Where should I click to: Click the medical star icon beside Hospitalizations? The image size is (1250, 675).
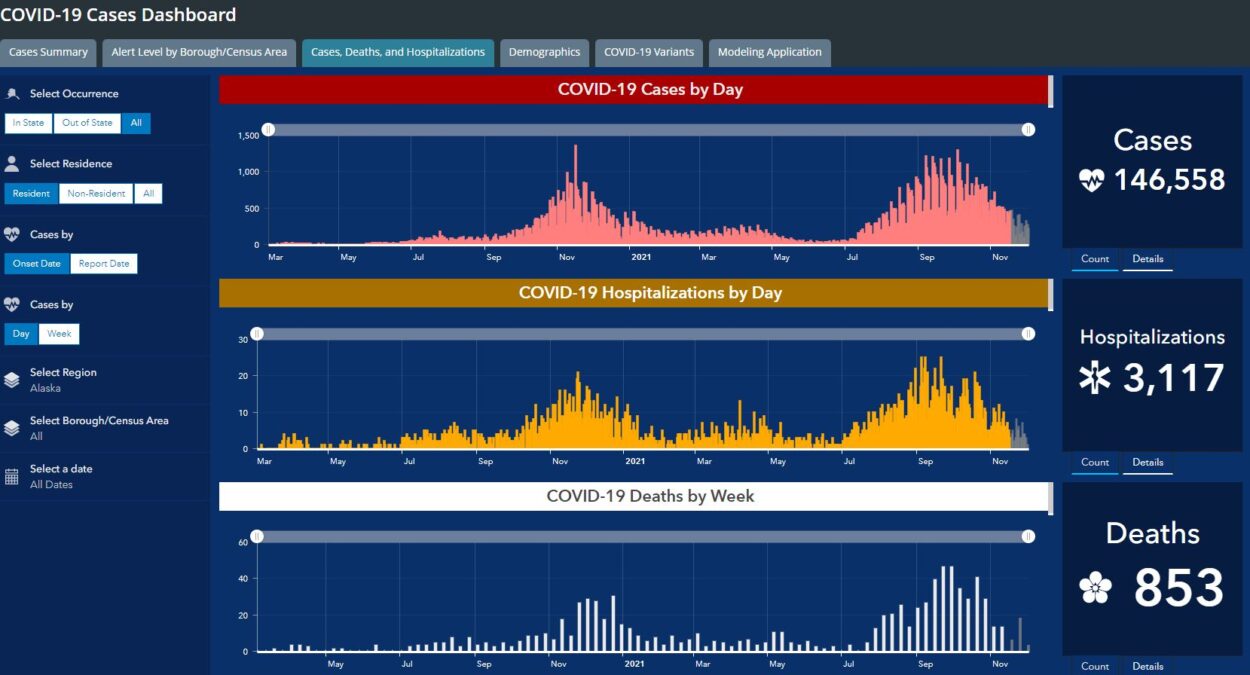1096,377
